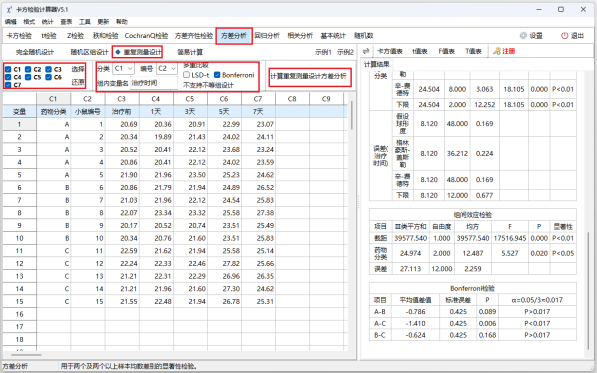The height and width of the screenshot is (373, 597).
Task: Uncheck the C2 column checkbox
Action: pyautogui.click(x=28, y=69)
